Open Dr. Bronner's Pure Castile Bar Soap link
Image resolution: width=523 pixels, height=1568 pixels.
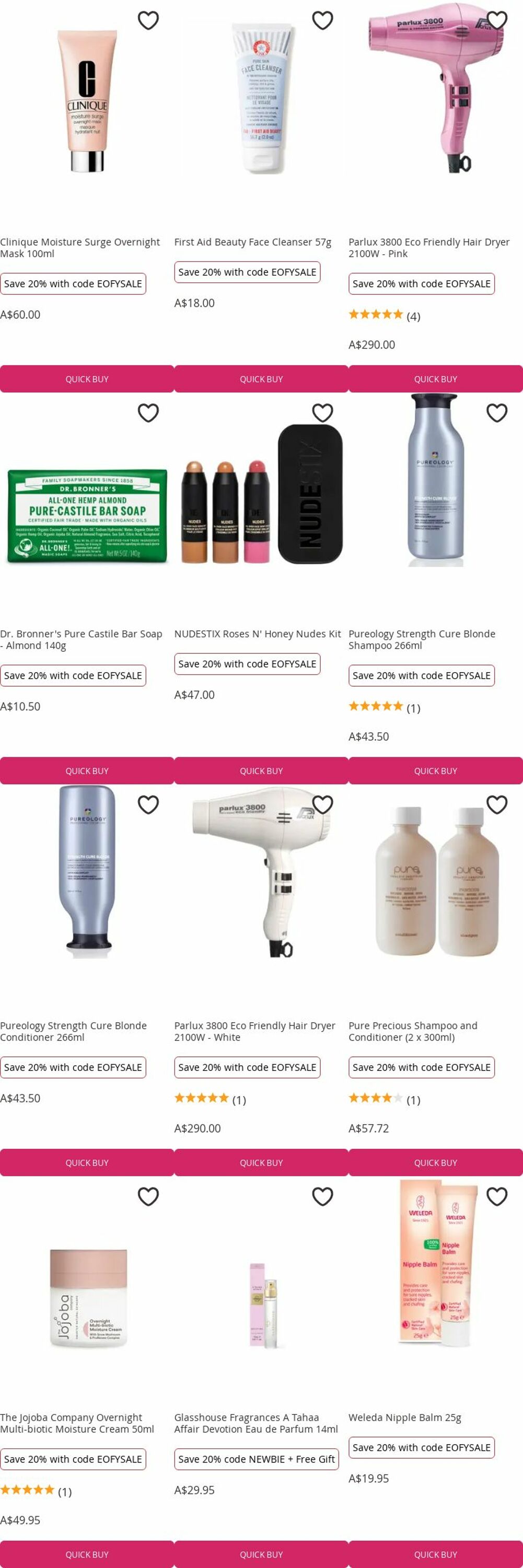(x=82, y=639)
